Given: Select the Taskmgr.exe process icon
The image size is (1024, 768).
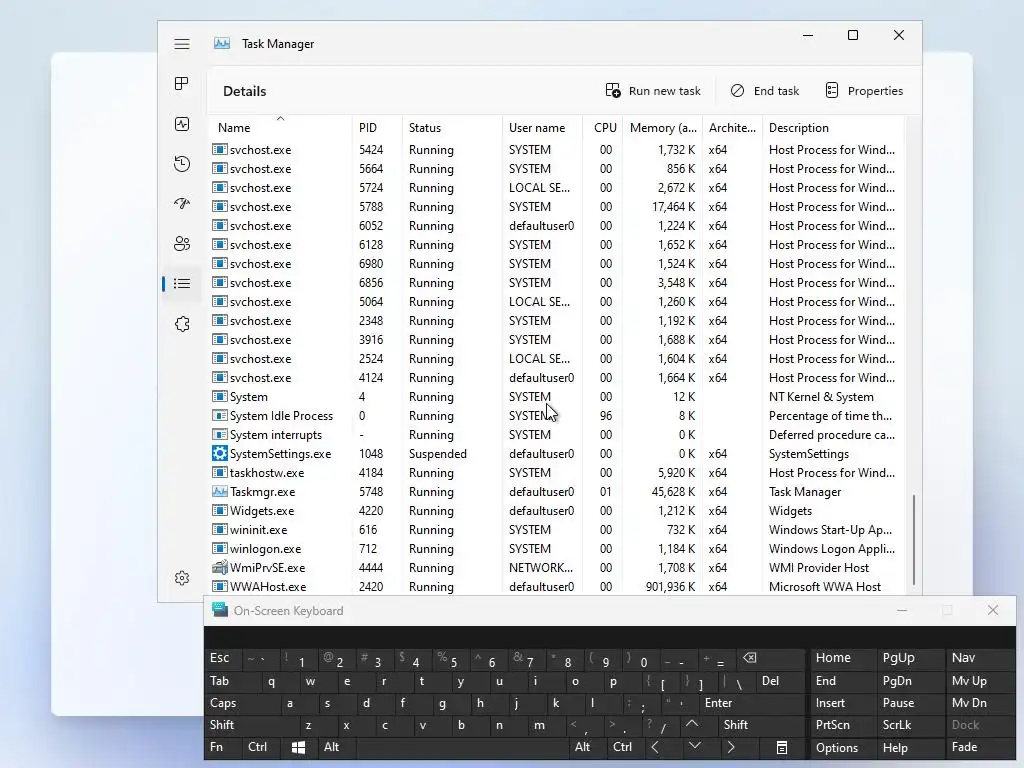Looking at the screenshot, I should point(219,492).
